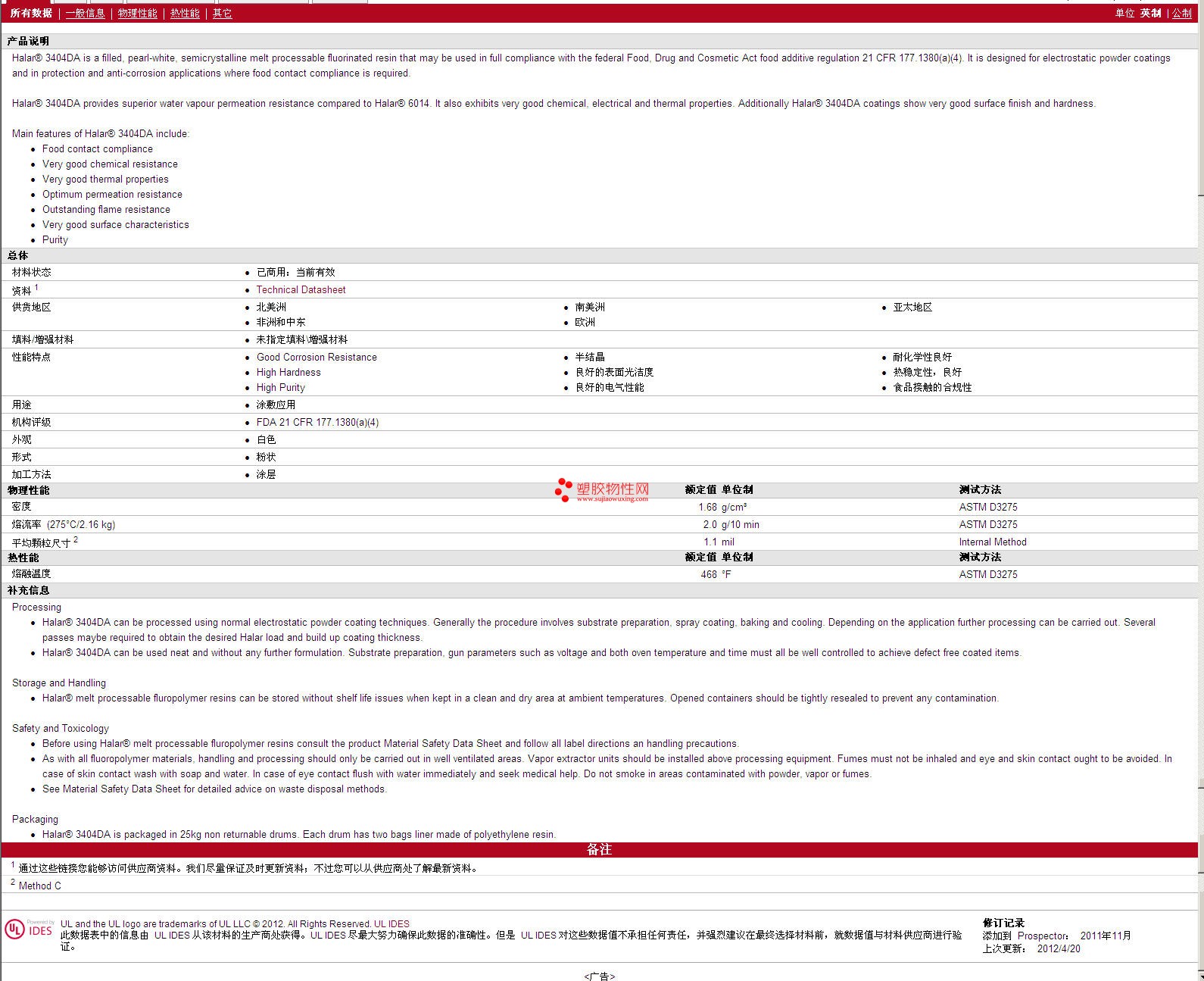The height and width of the screenshot is (981, 1204).
Task: Click the 涂敷应用 usage entry
Action: (x=276, y=405)
